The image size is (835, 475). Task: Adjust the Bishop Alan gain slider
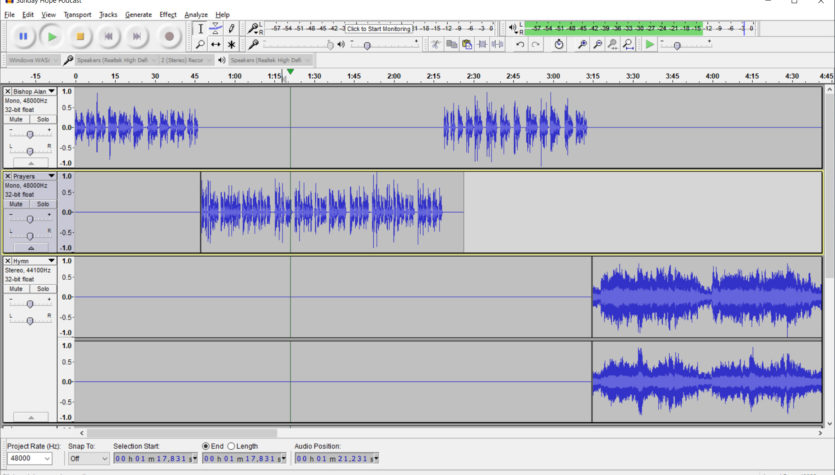[x=30, y=134]
